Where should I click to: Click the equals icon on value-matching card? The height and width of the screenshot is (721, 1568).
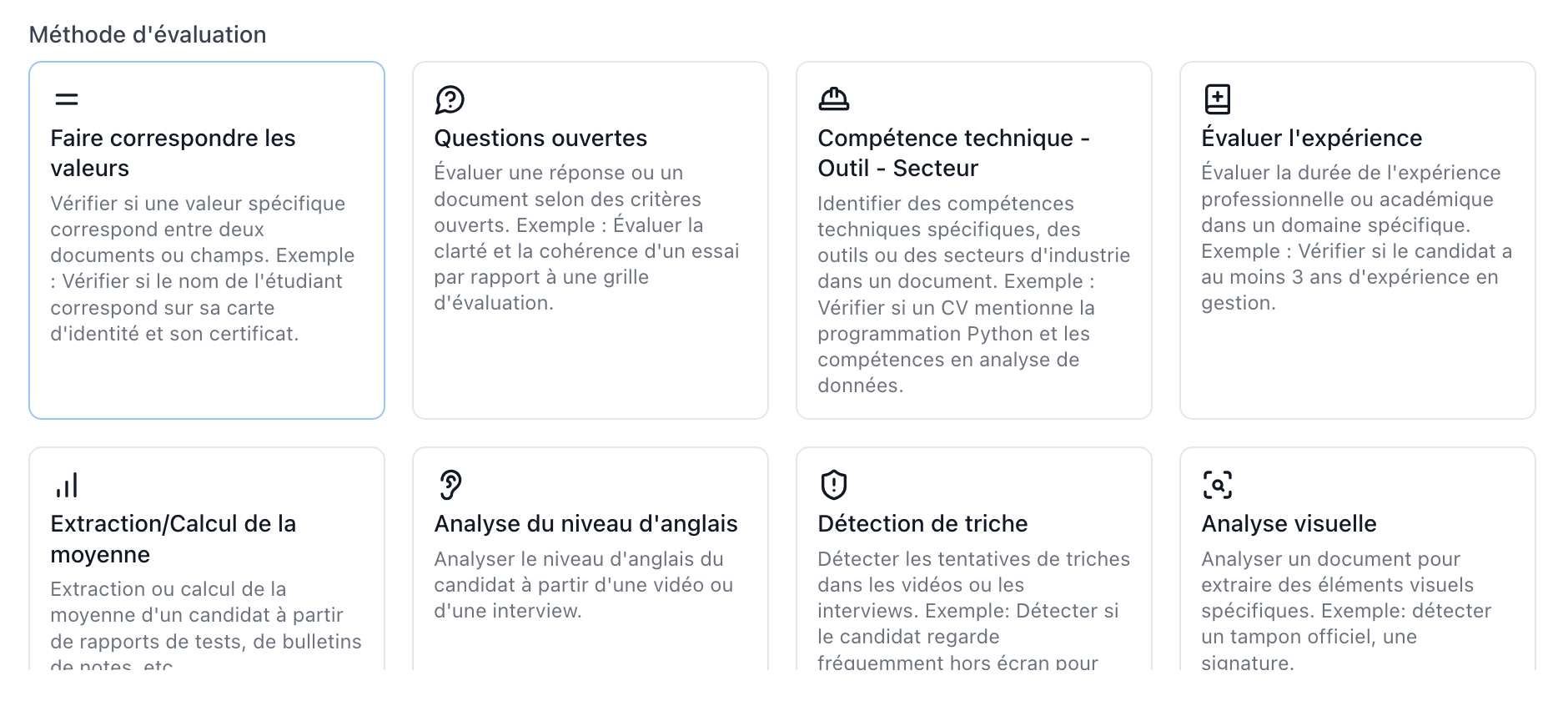click(67, 99)
